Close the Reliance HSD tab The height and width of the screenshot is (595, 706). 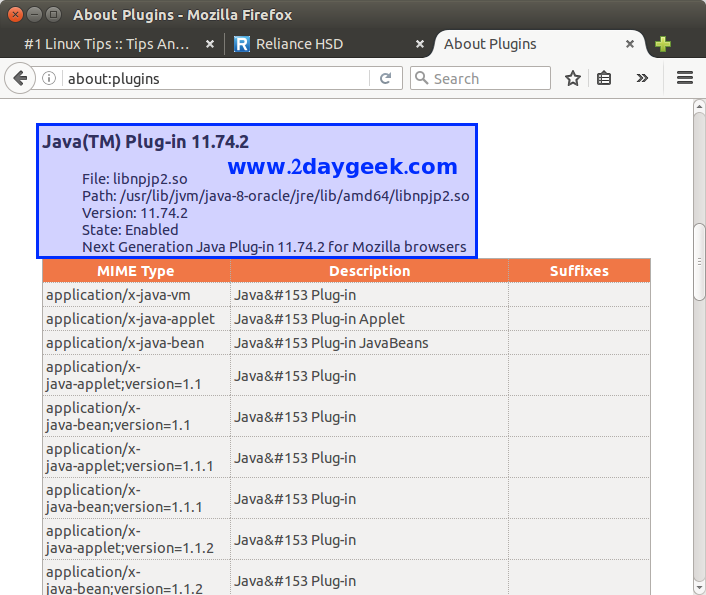click(420, 44)
